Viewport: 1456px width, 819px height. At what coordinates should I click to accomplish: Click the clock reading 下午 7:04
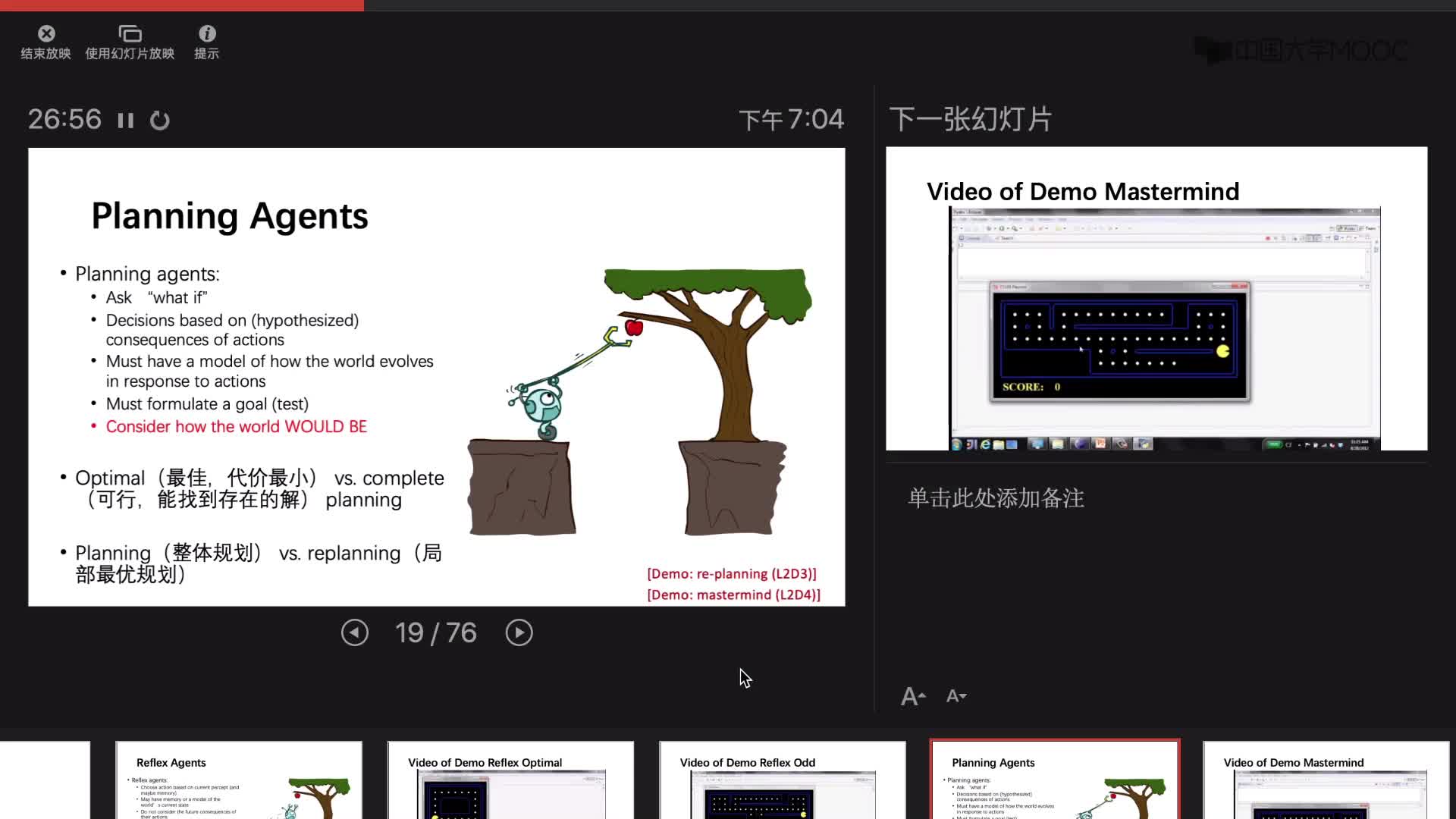pos(791,119)
